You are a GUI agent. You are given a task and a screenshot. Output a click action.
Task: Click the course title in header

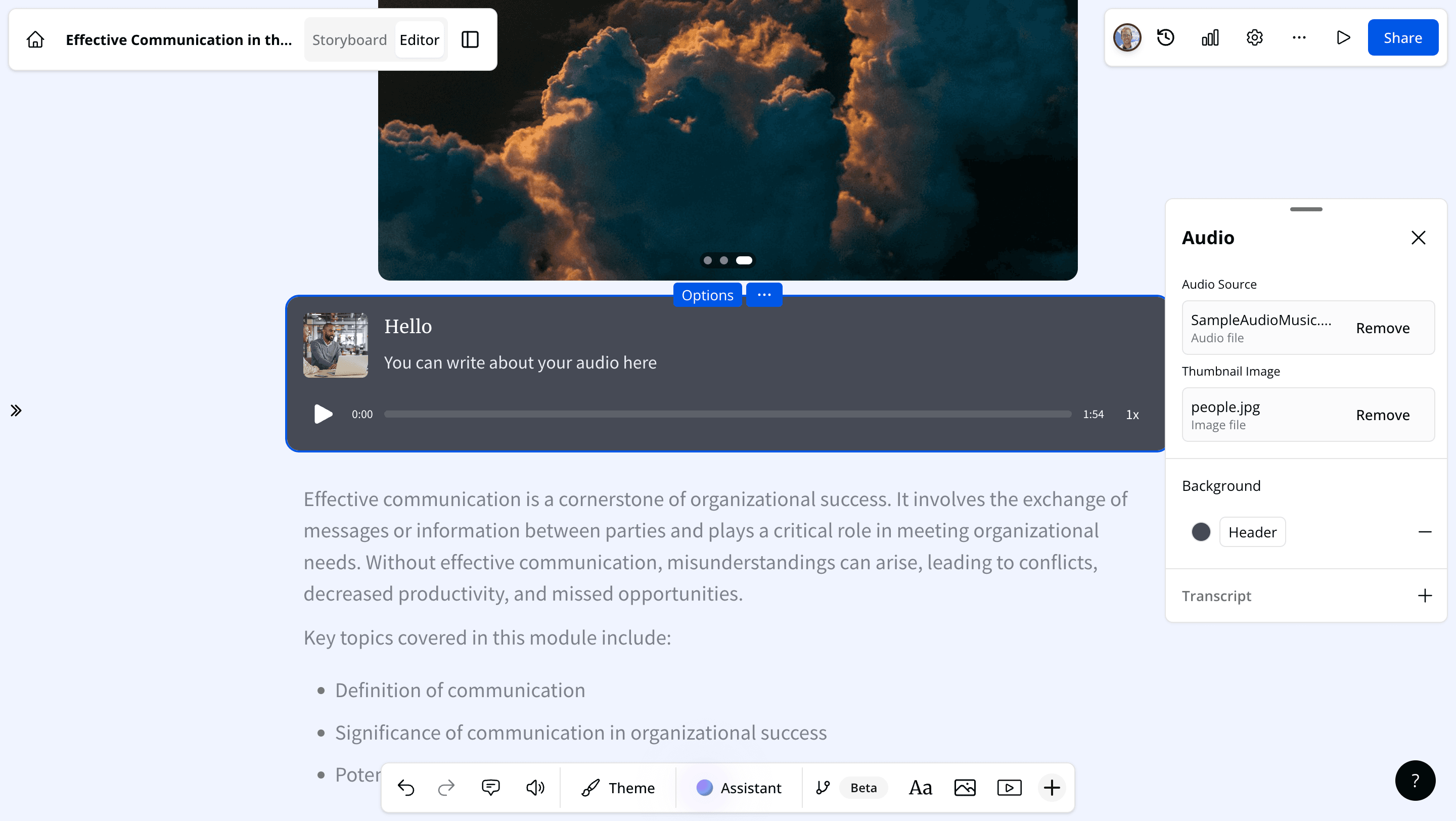[178, 39]
